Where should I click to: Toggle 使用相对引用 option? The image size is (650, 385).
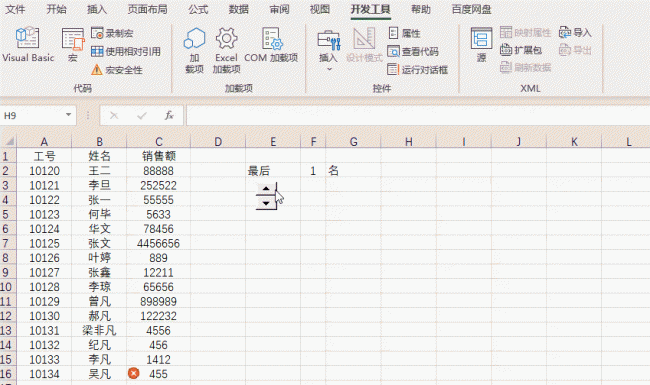point(126,51)
